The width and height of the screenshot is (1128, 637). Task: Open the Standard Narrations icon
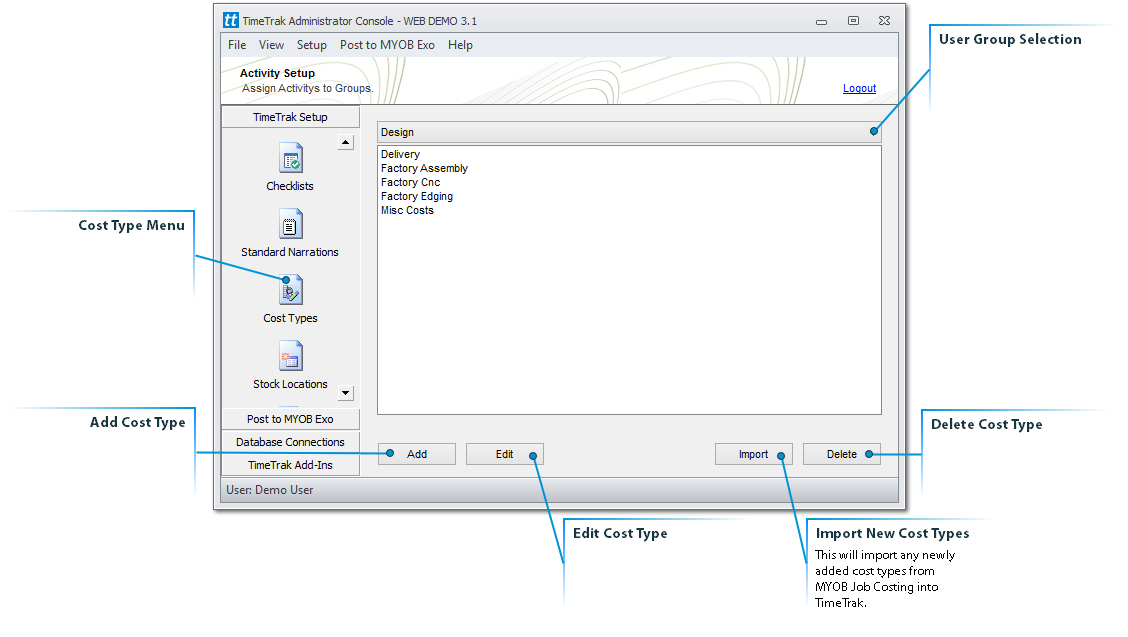(x=291, y=225)
